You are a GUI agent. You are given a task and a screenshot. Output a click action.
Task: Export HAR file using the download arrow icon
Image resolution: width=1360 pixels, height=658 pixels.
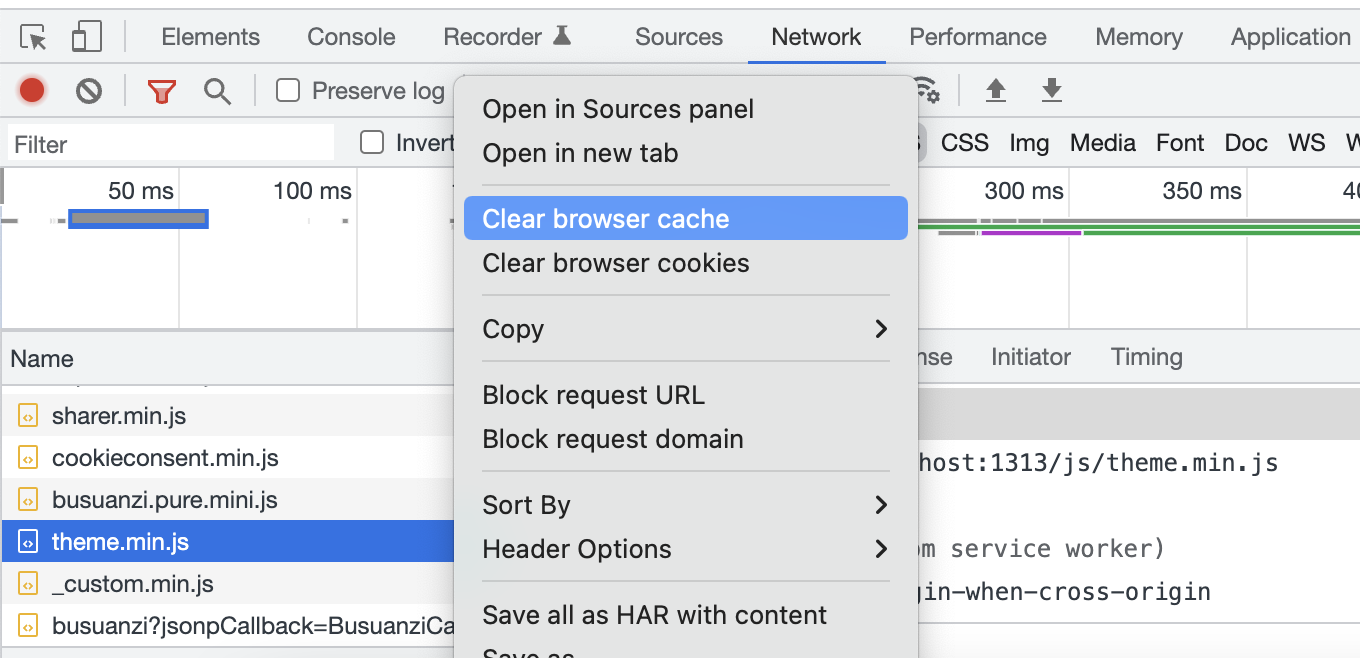point(1051,90)
